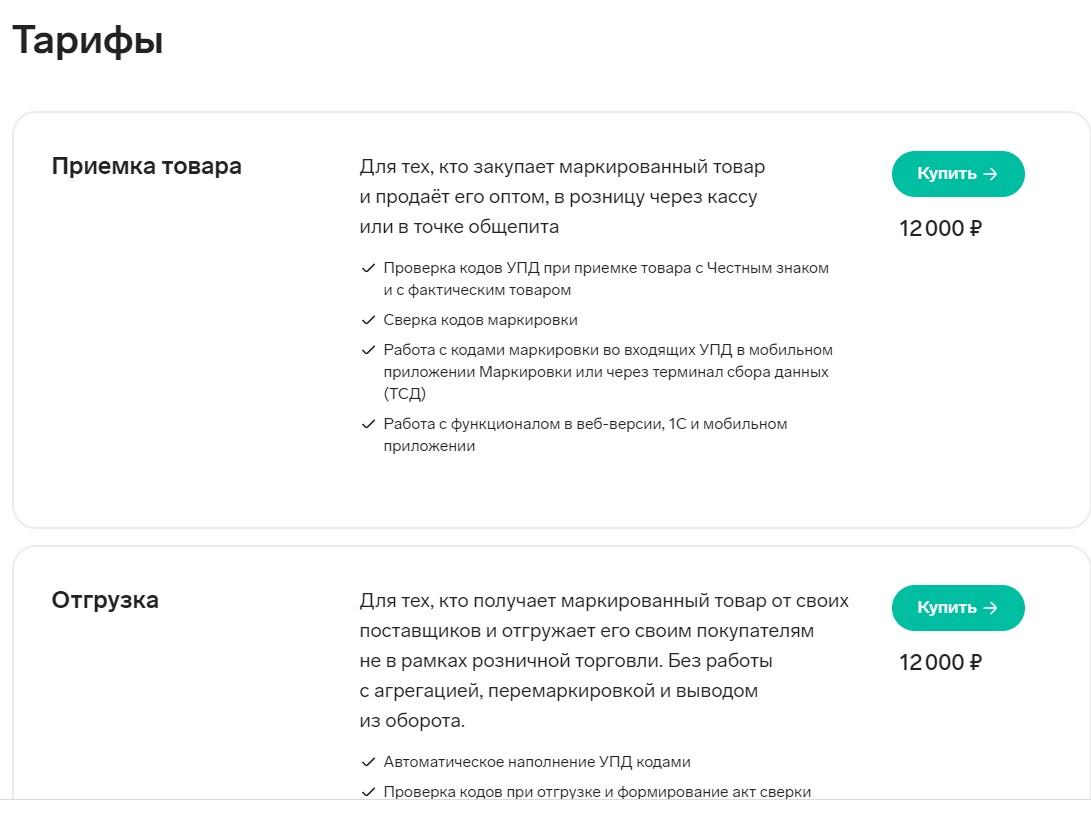The height and width of the screenshot is (826, 1091).
Task: Click the checkmark icon next to "Сверка кодов маркировки"
Action: (x=368, y=321)
